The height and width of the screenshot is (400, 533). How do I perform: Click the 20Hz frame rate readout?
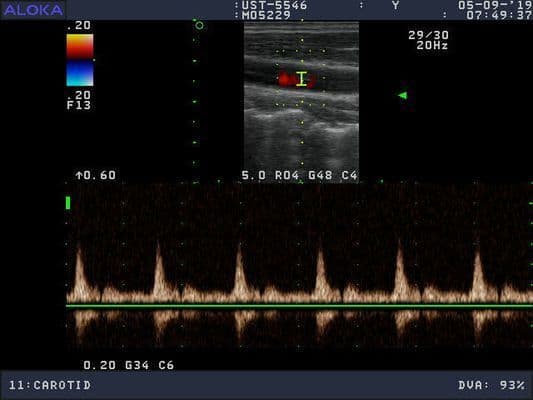point(432,45)
